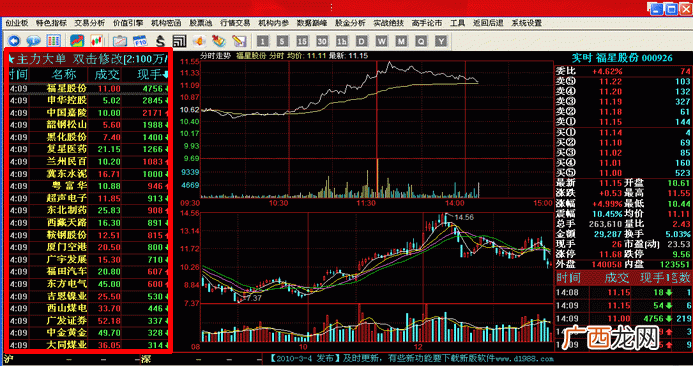This screenshot has height=366, width=693.
Task: Select the 福星股份 row in list
Action: [88, 88]
